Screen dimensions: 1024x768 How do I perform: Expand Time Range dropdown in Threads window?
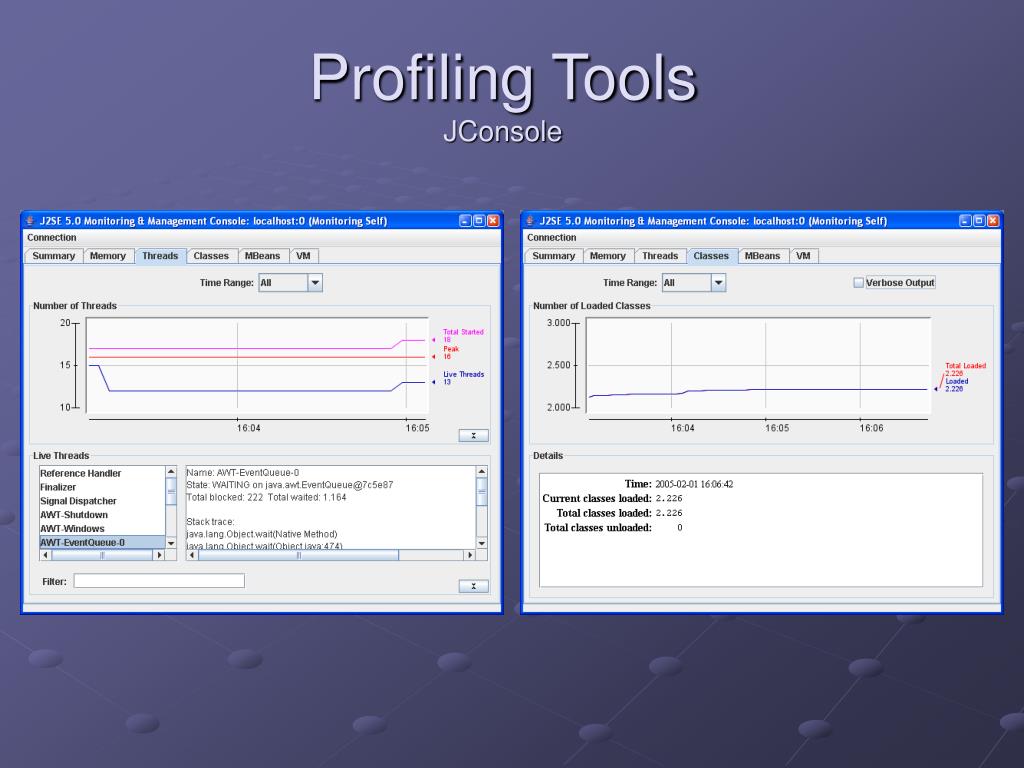315,283
